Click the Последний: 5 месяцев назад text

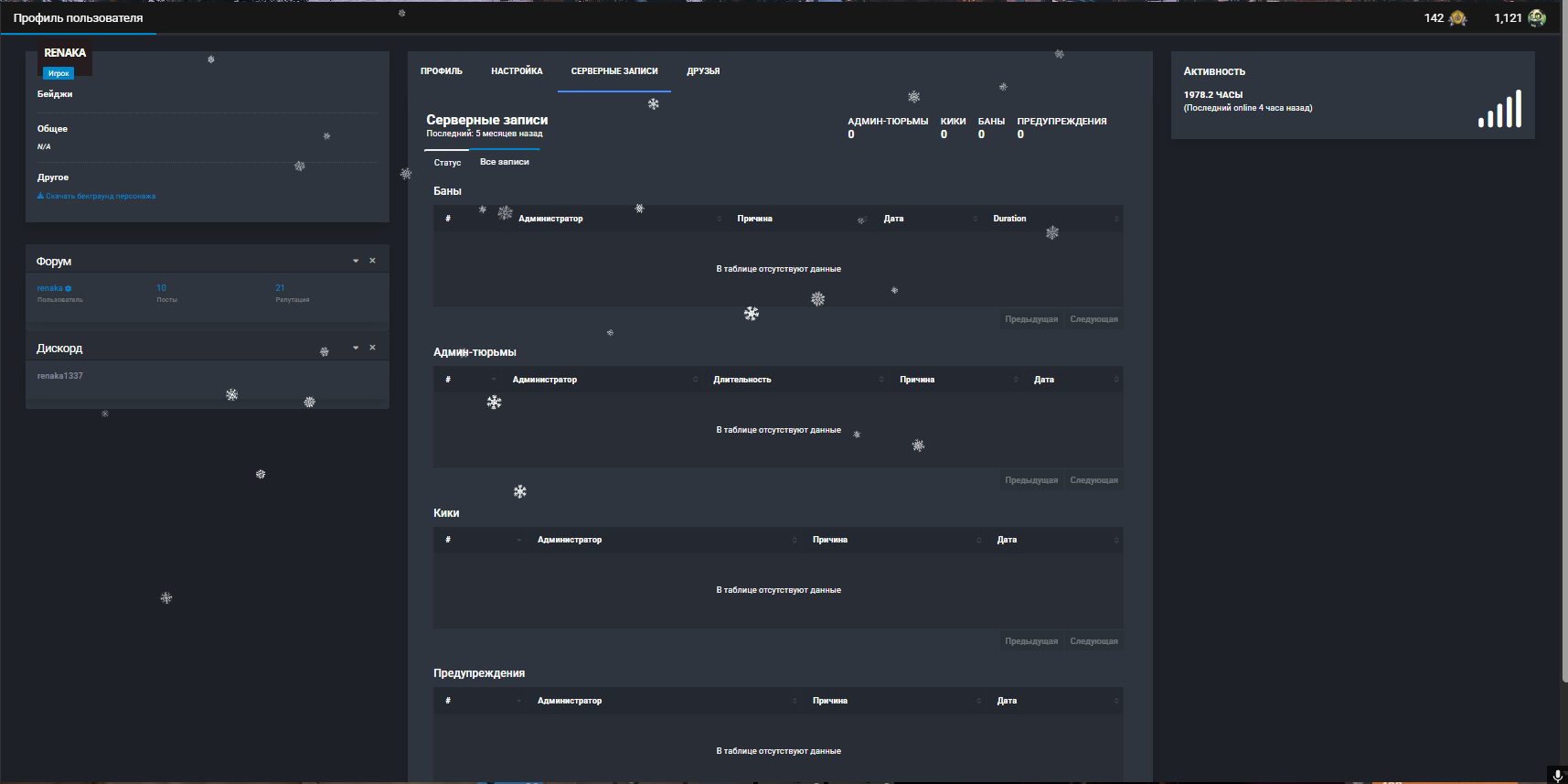(485, 134)
